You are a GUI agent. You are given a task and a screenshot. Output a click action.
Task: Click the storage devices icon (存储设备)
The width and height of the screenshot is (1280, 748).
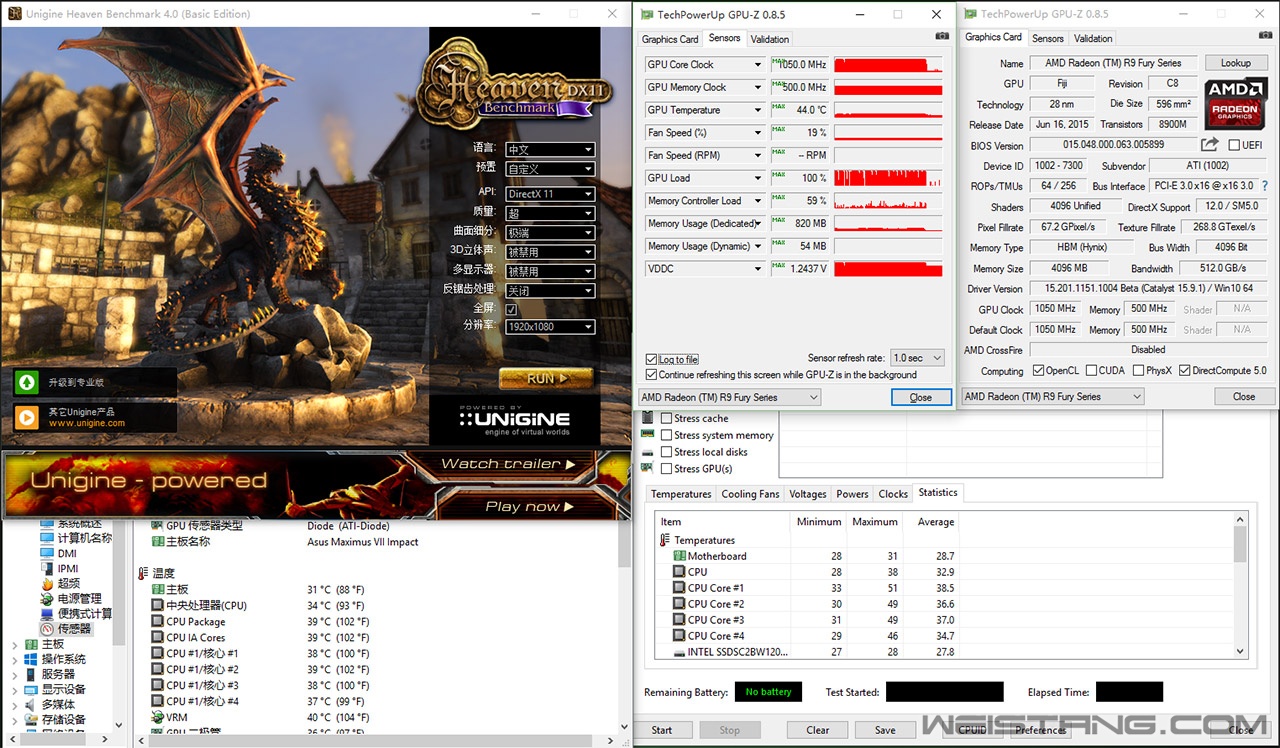pyautogui.click(x=31, y=719)
